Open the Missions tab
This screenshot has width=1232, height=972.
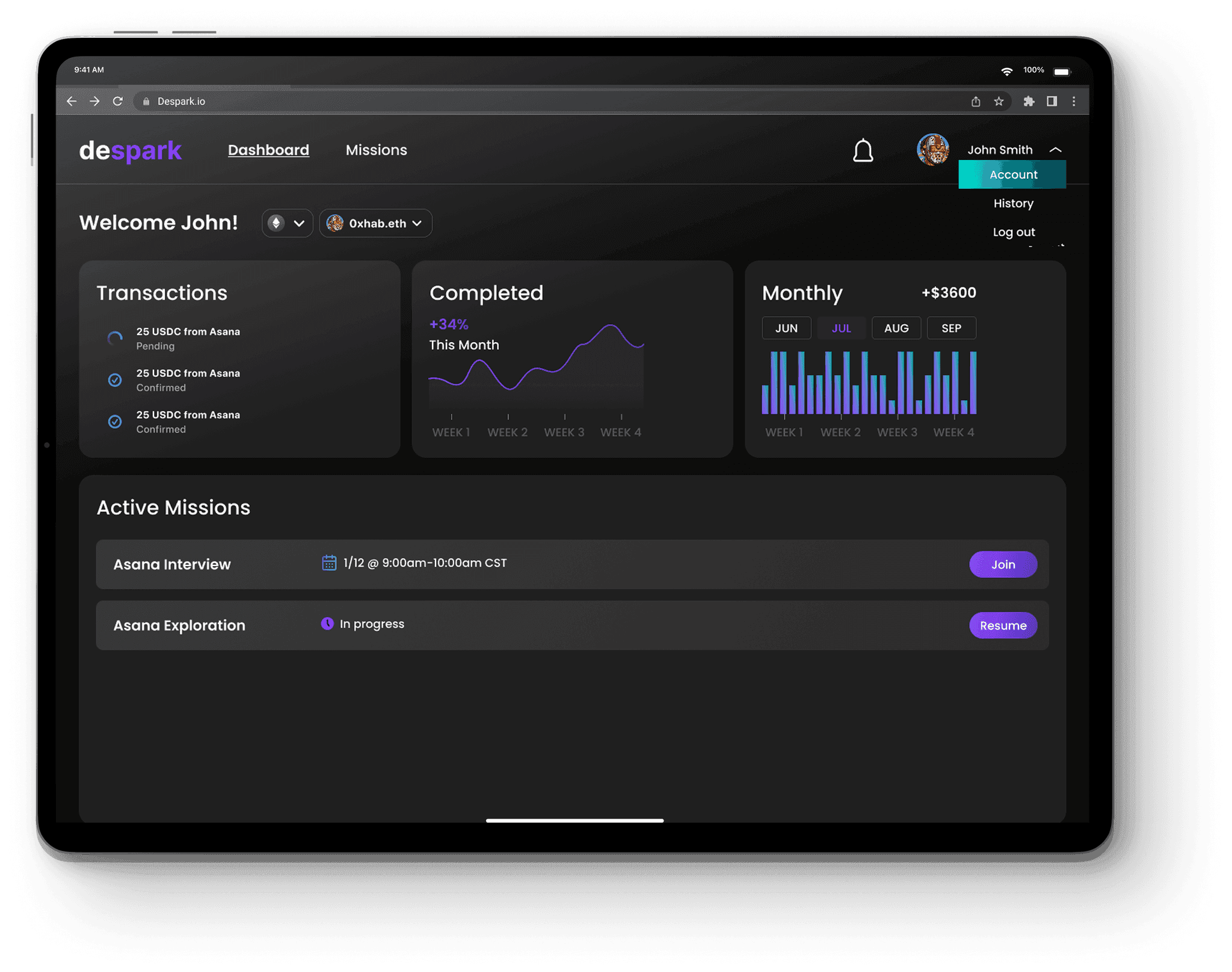[x=376, y=150]
